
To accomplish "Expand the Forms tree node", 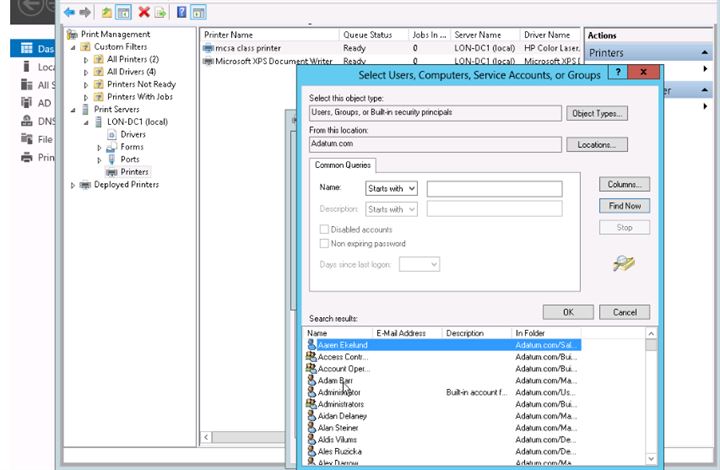I will [99, 147].
